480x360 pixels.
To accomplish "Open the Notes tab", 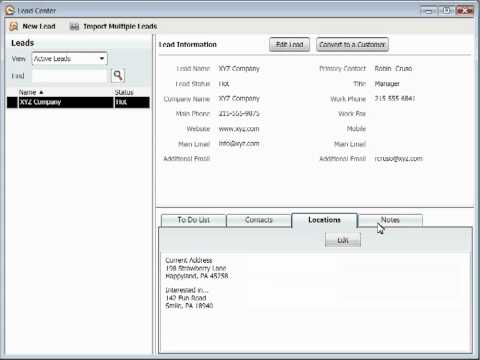I will 390,220.
